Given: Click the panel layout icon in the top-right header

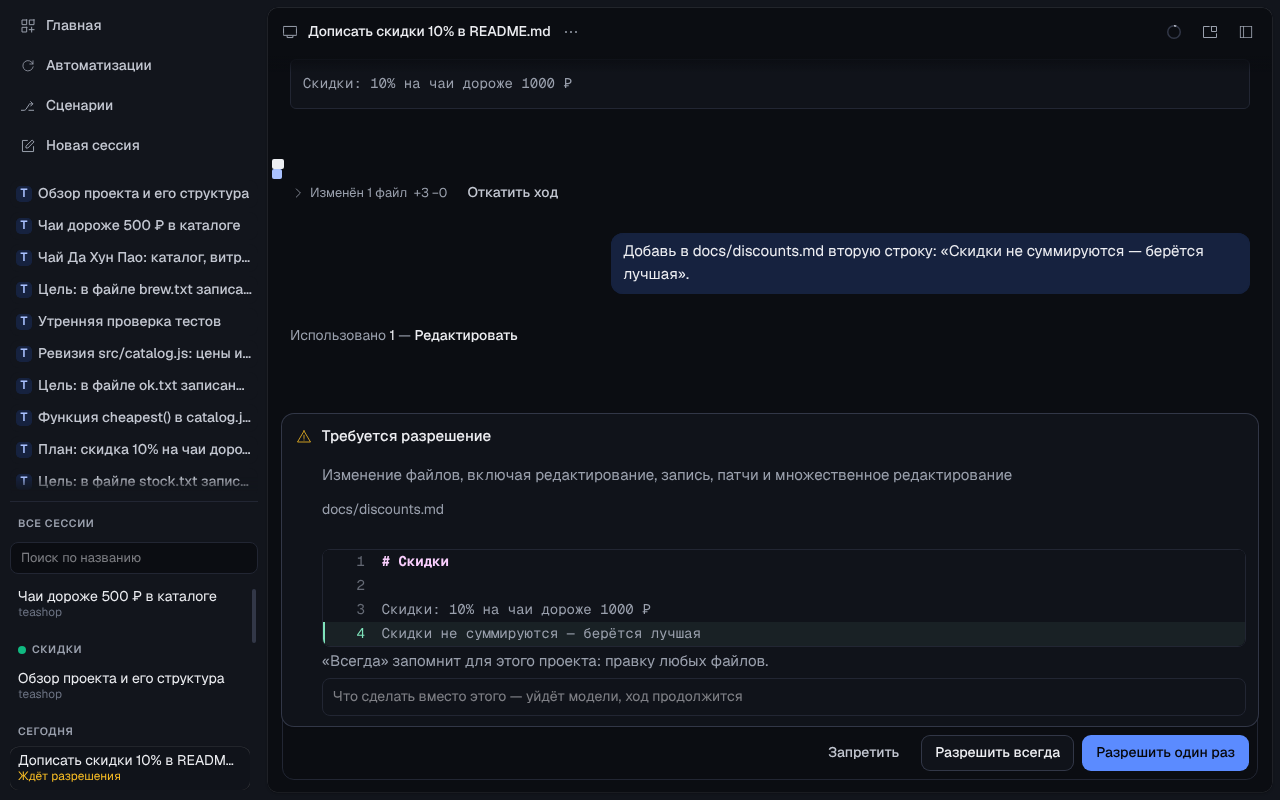Looking at the screenshot, I should (1210, 32).
